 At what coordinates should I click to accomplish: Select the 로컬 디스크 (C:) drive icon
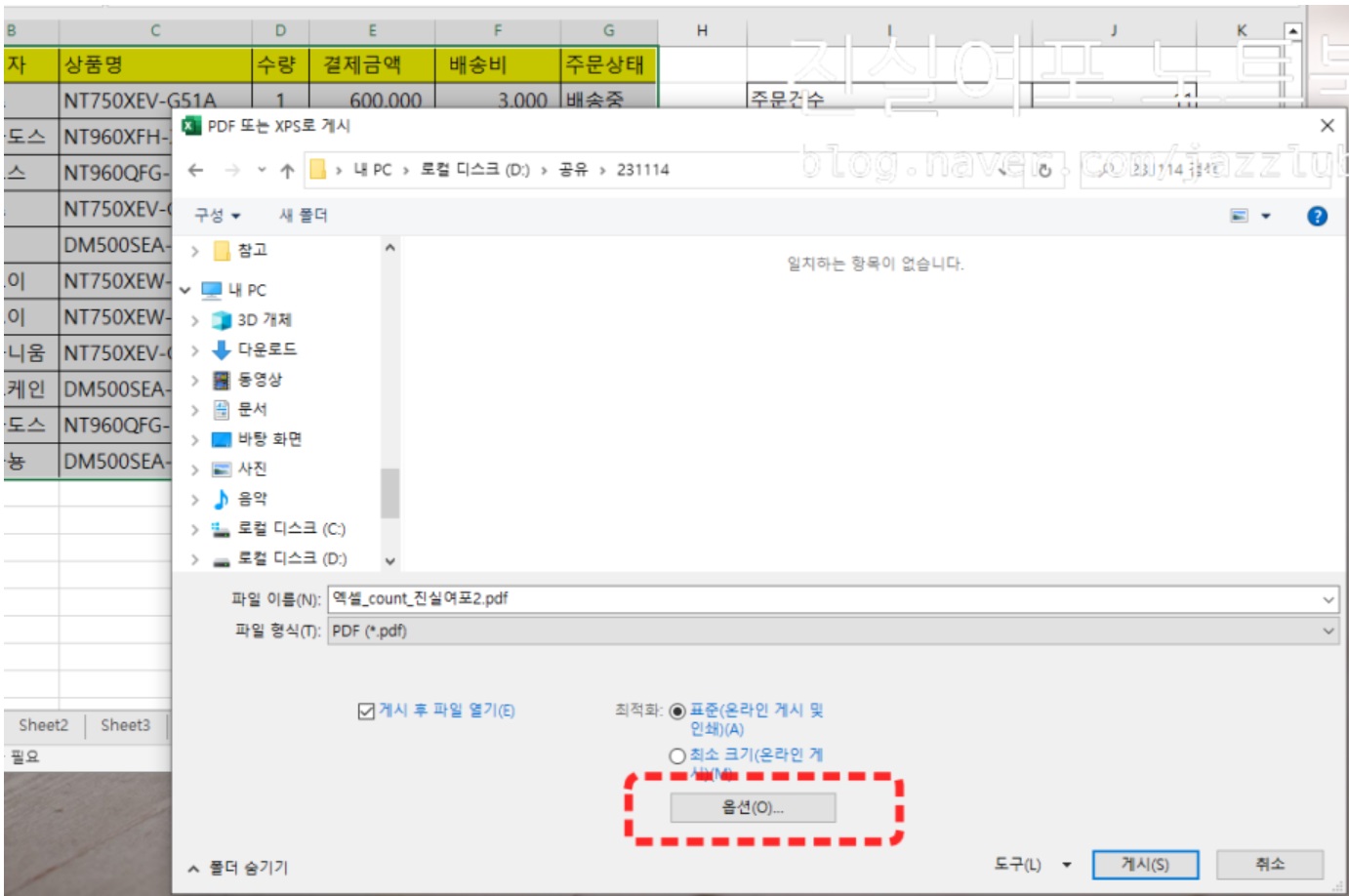point(222,529)
